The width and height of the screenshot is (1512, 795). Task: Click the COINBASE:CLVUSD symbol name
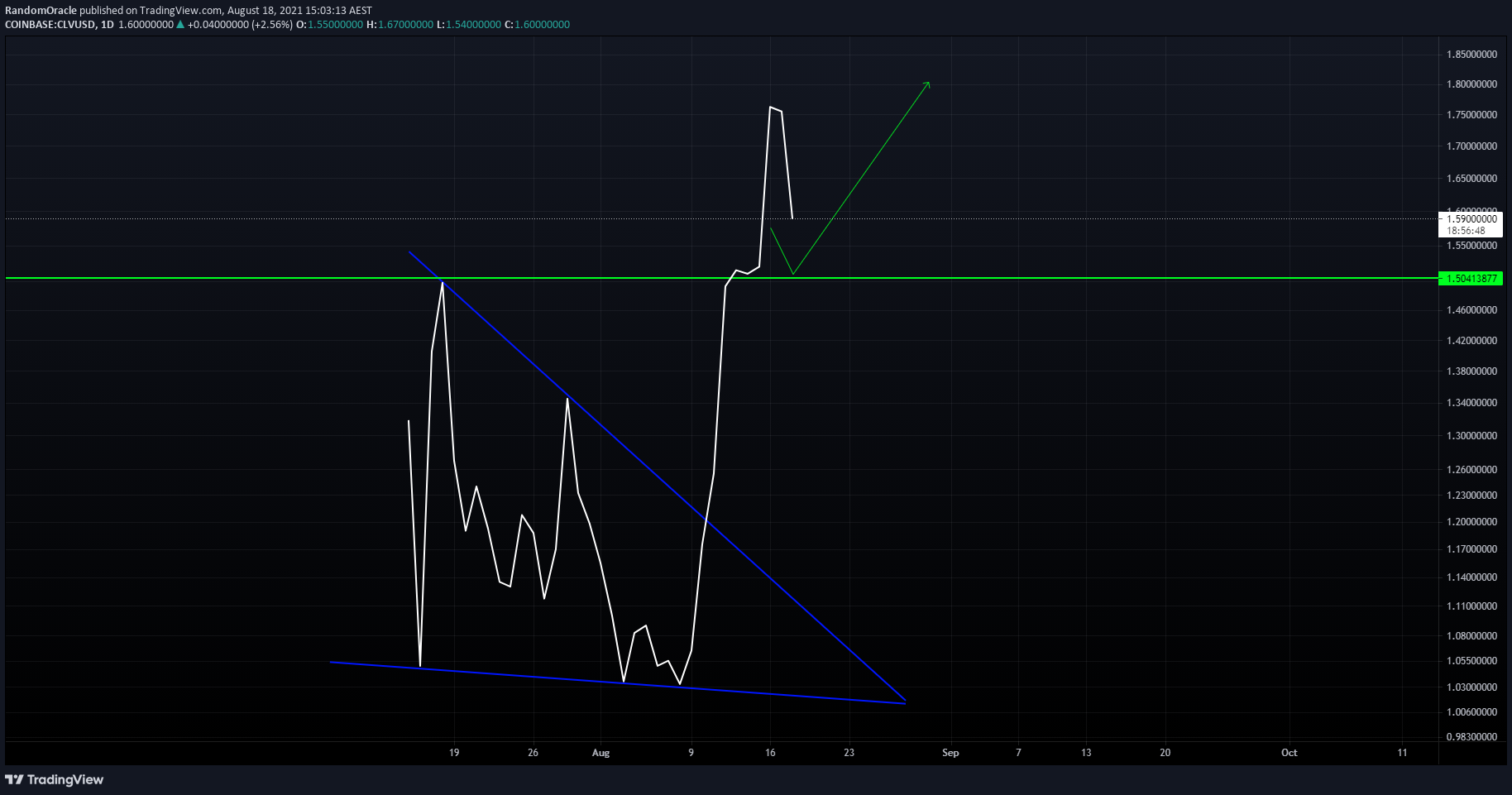coord(49,25)
